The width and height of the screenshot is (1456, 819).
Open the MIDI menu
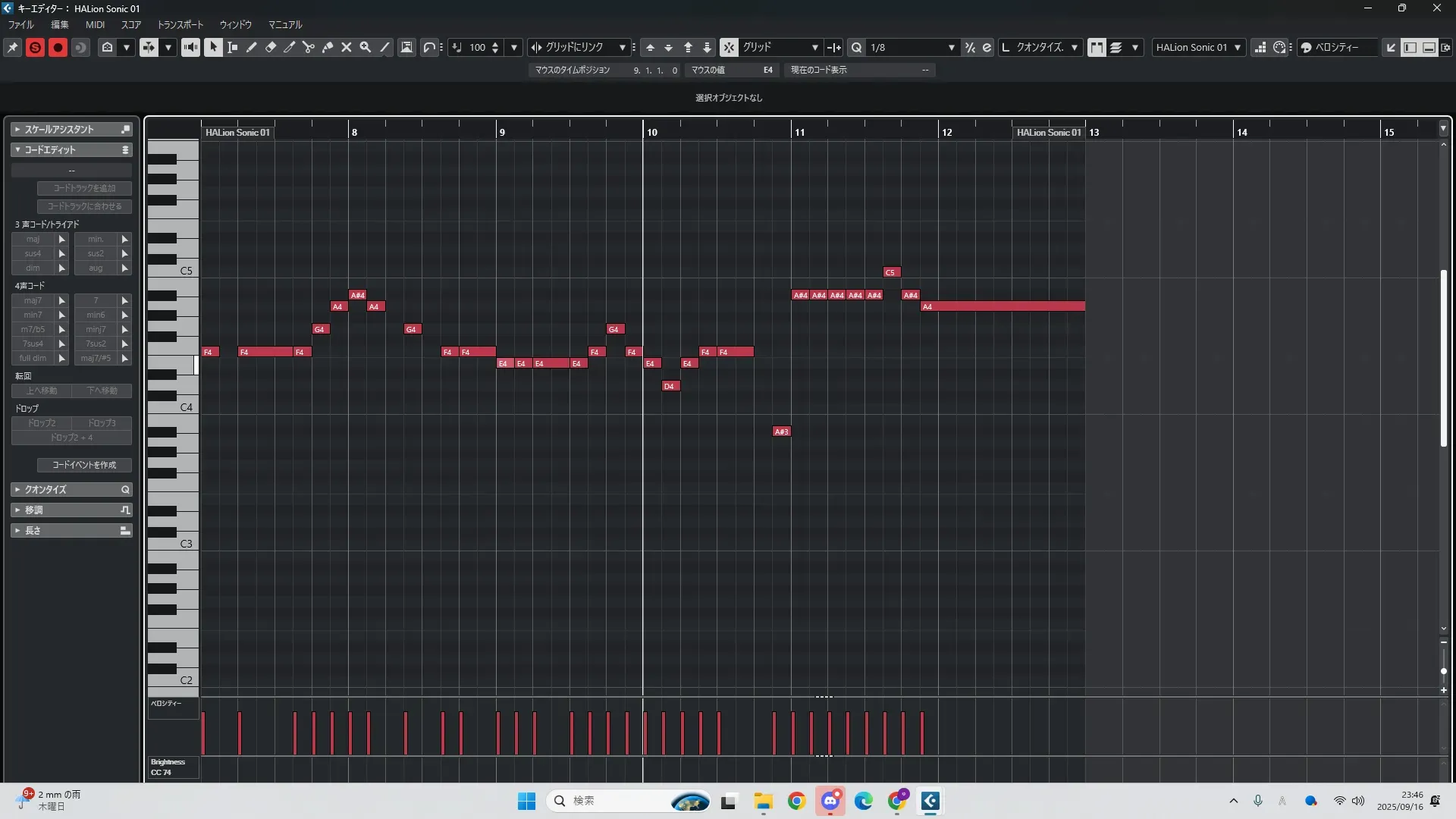tap(95, 24)
